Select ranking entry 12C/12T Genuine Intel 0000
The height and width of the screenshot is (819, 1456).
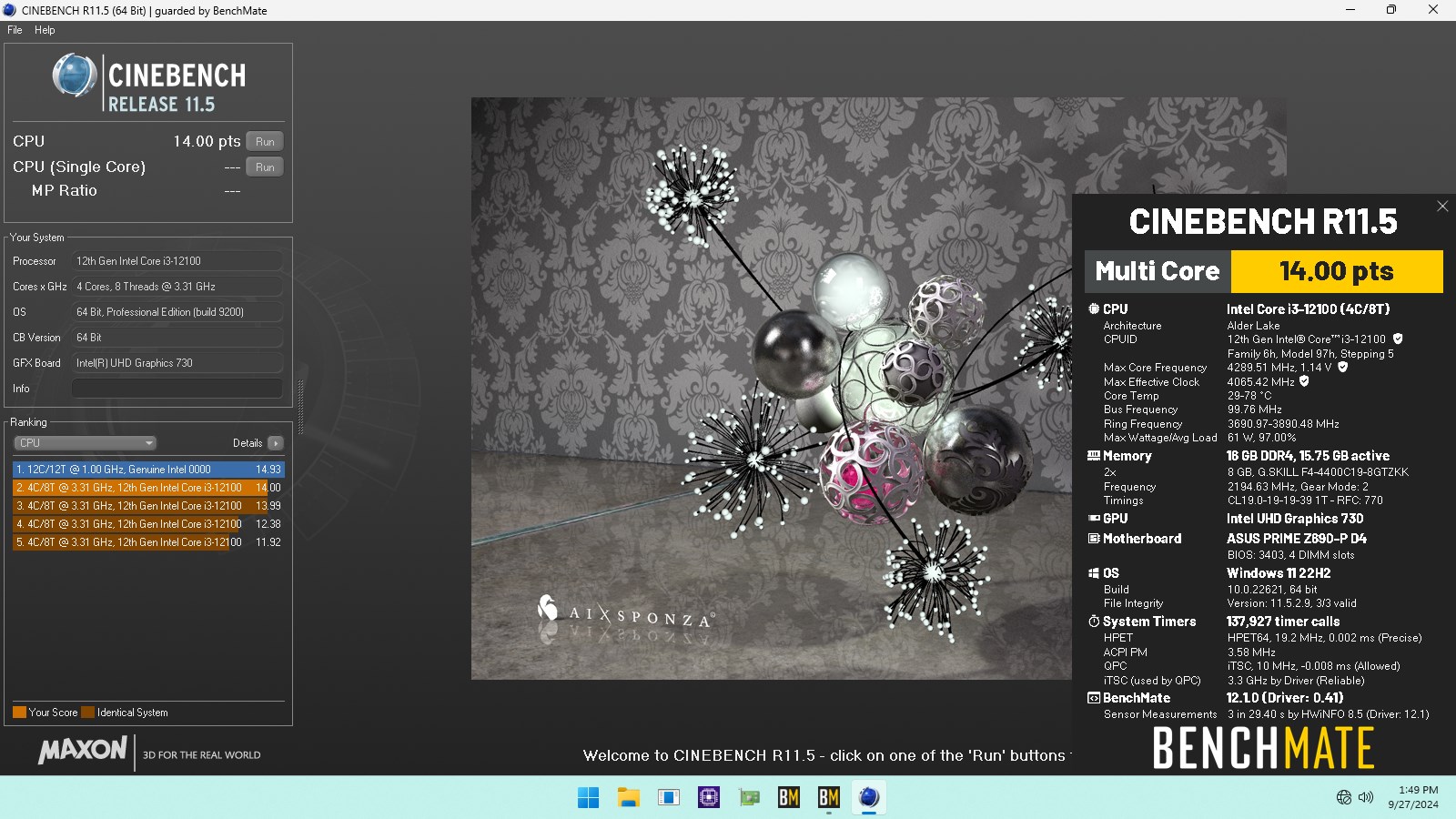[x=148, y=470]
